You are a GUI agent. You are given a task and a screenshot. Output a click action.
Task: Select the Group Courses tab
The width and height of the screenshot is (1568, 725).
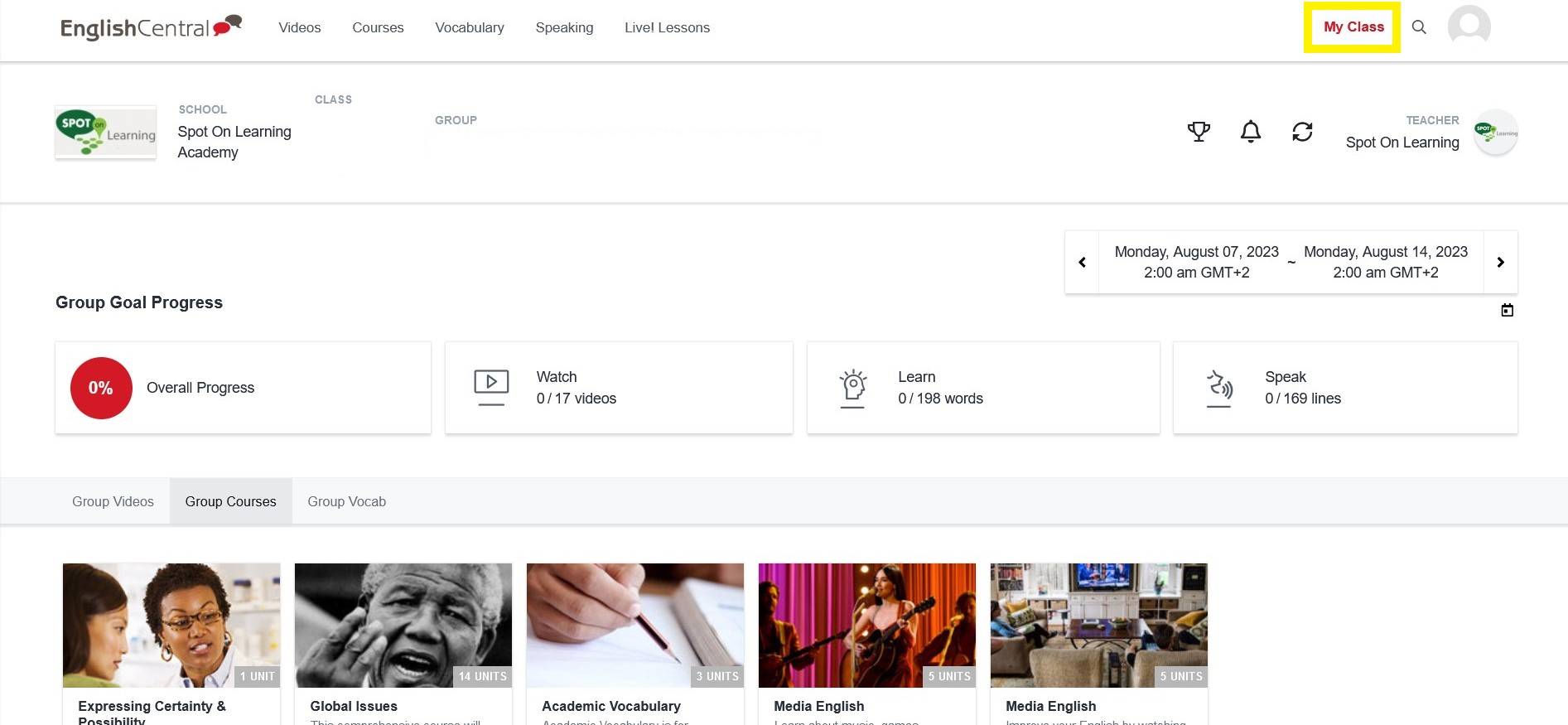231,501
